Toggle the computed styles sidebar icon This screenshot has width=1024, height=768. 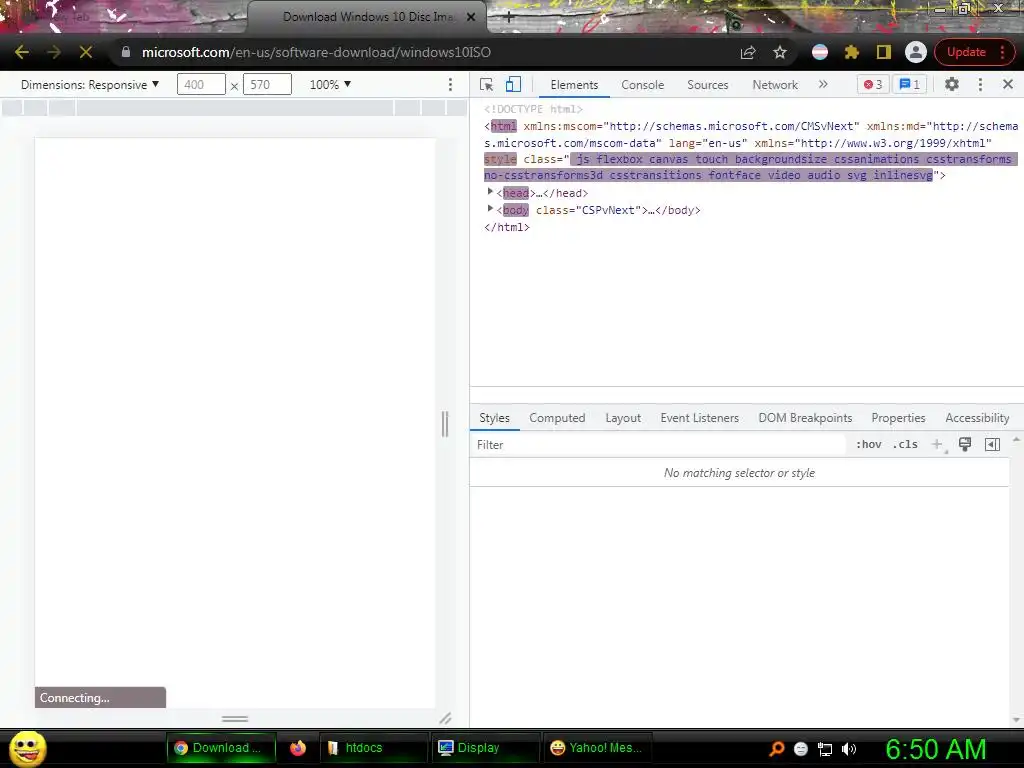point(993,444)
